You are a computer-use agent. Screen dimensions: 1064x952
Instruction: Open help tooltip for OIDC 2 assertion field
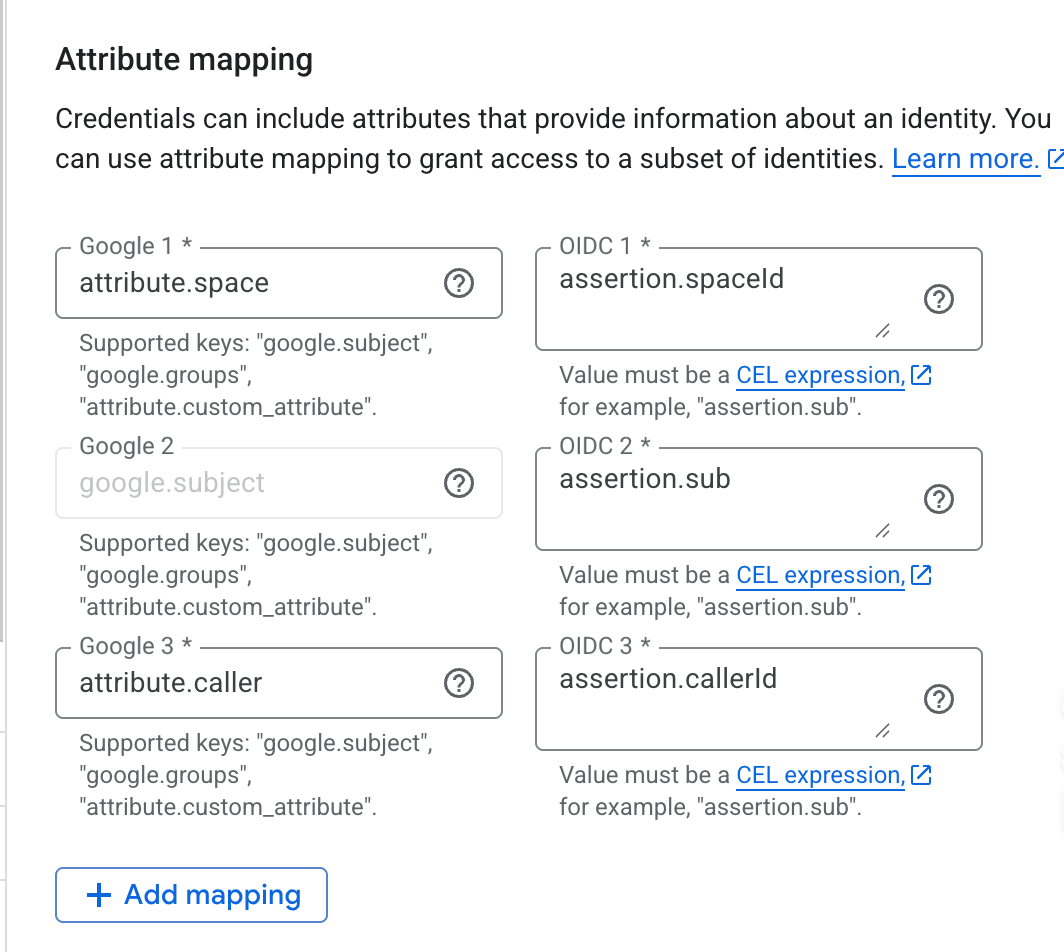[x=939, y=499]
